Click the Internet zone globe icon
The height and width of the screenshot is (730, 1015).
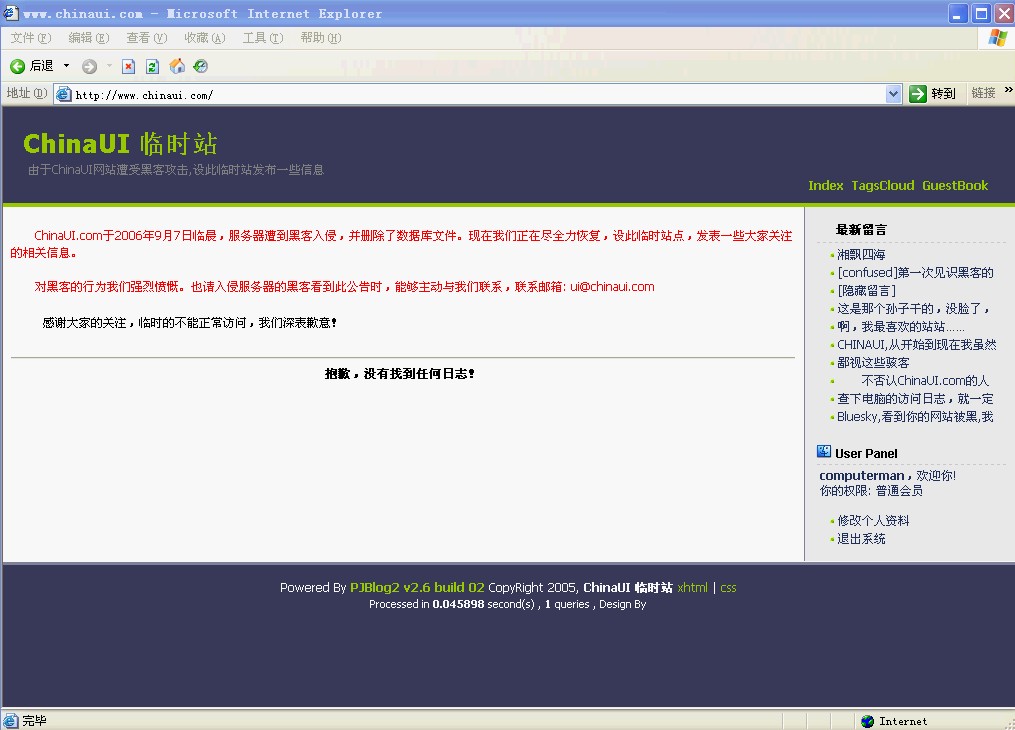pyautogui.click(x=867, y=721)
